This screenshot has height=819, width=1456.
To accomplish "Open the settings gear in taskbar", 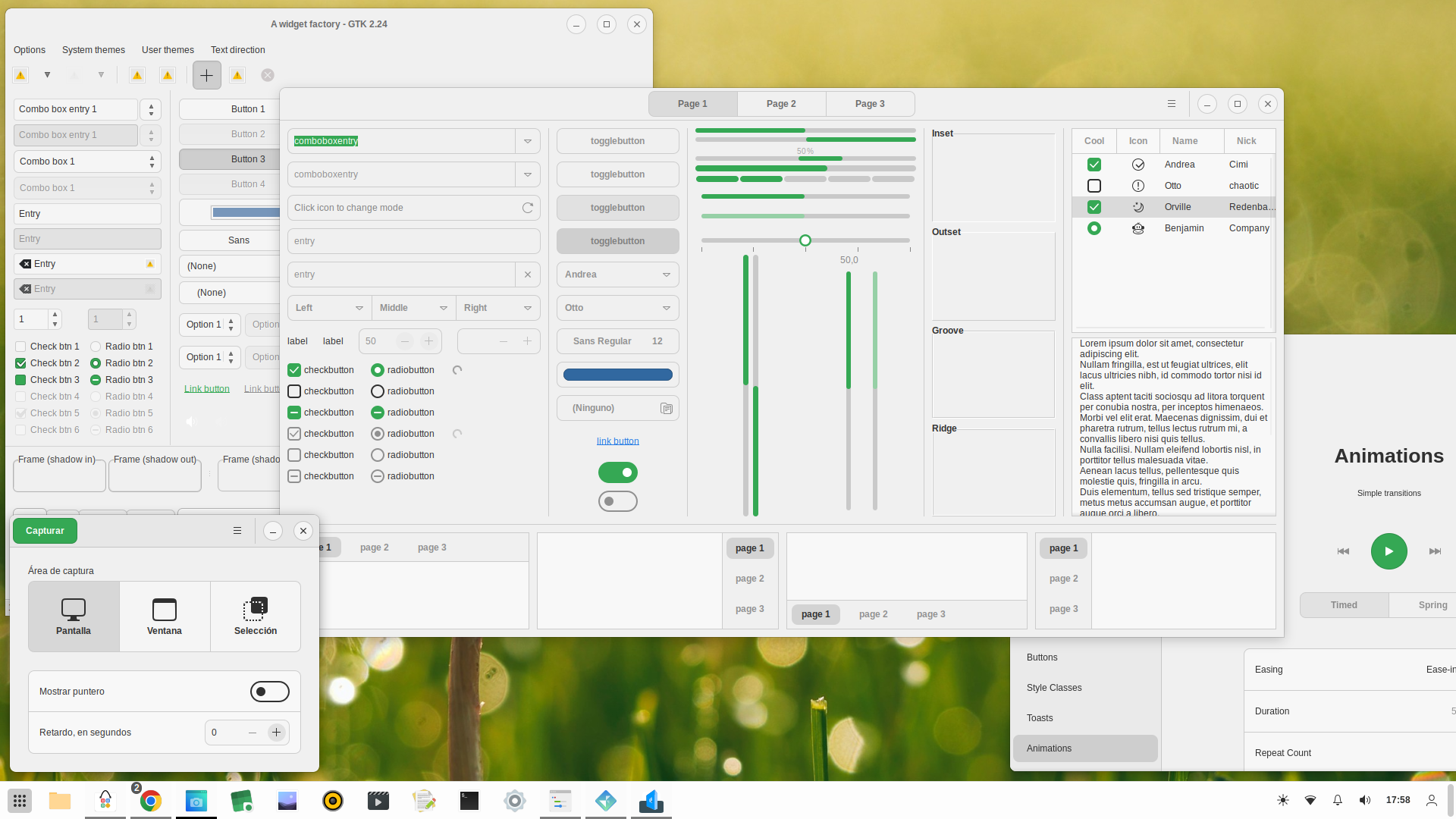I will [x=515, y=800].
